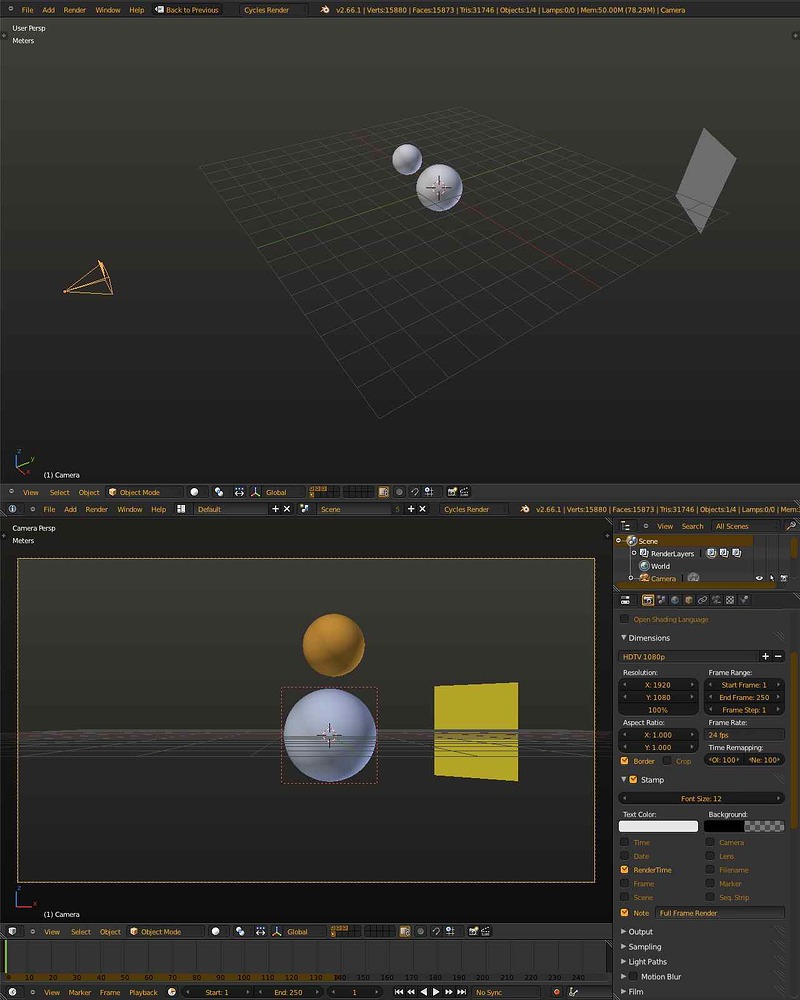Expand the Sampling panel
Viewport: 800px width, 1000px height.
pos(624,947)
